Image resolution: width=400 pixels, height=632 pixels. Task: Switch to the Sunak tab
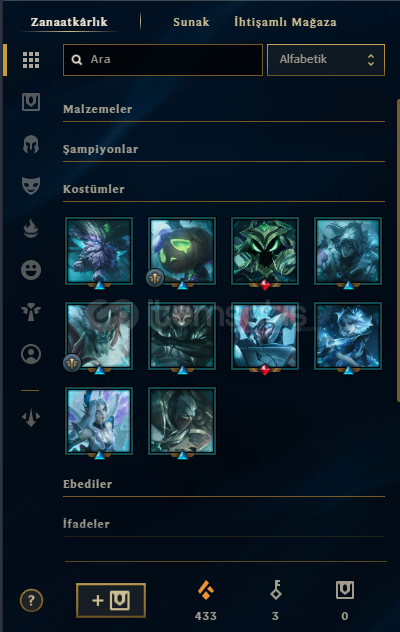(x=191, y=22)
